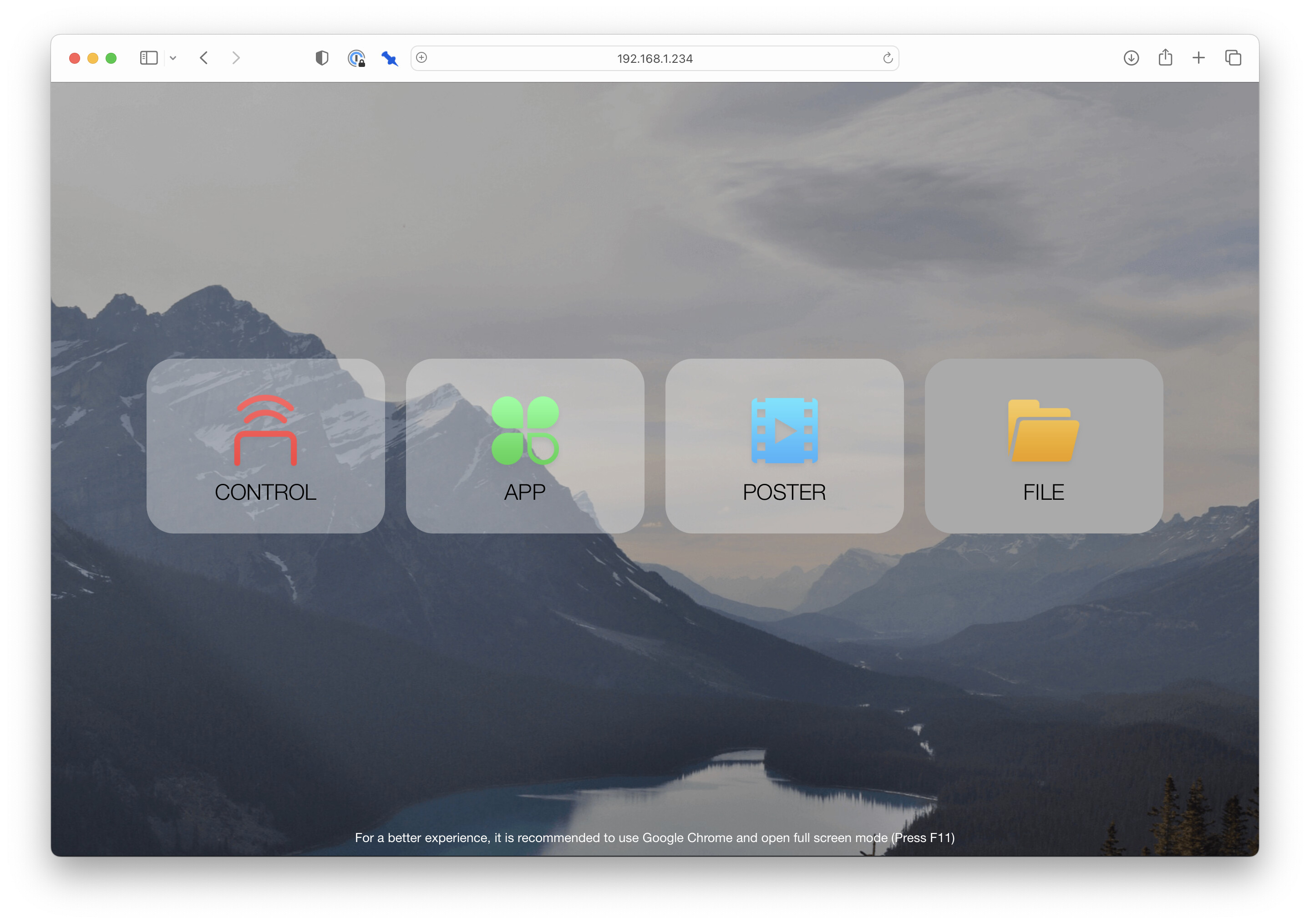Viewport: 1310px width, 924px height.
Task: Click the address bar showing 192.168.1.234
Action: click(655, 58)
